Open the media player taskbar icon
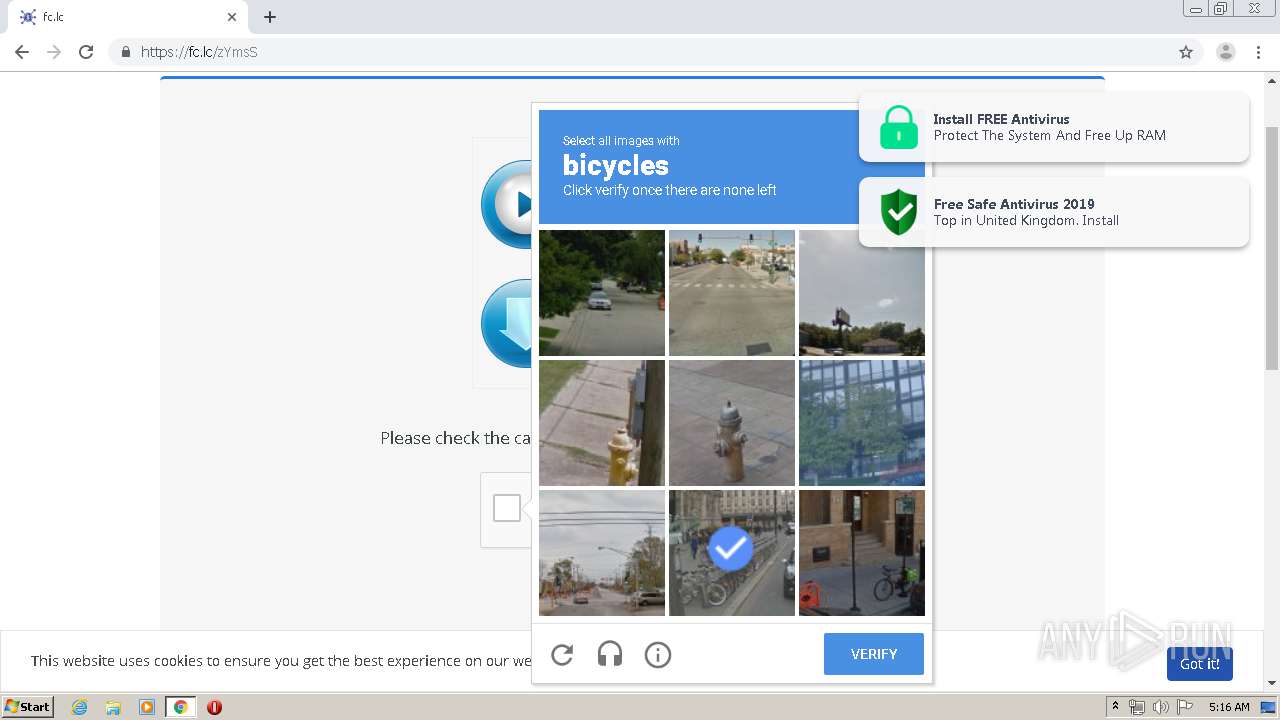 point(147,707)
